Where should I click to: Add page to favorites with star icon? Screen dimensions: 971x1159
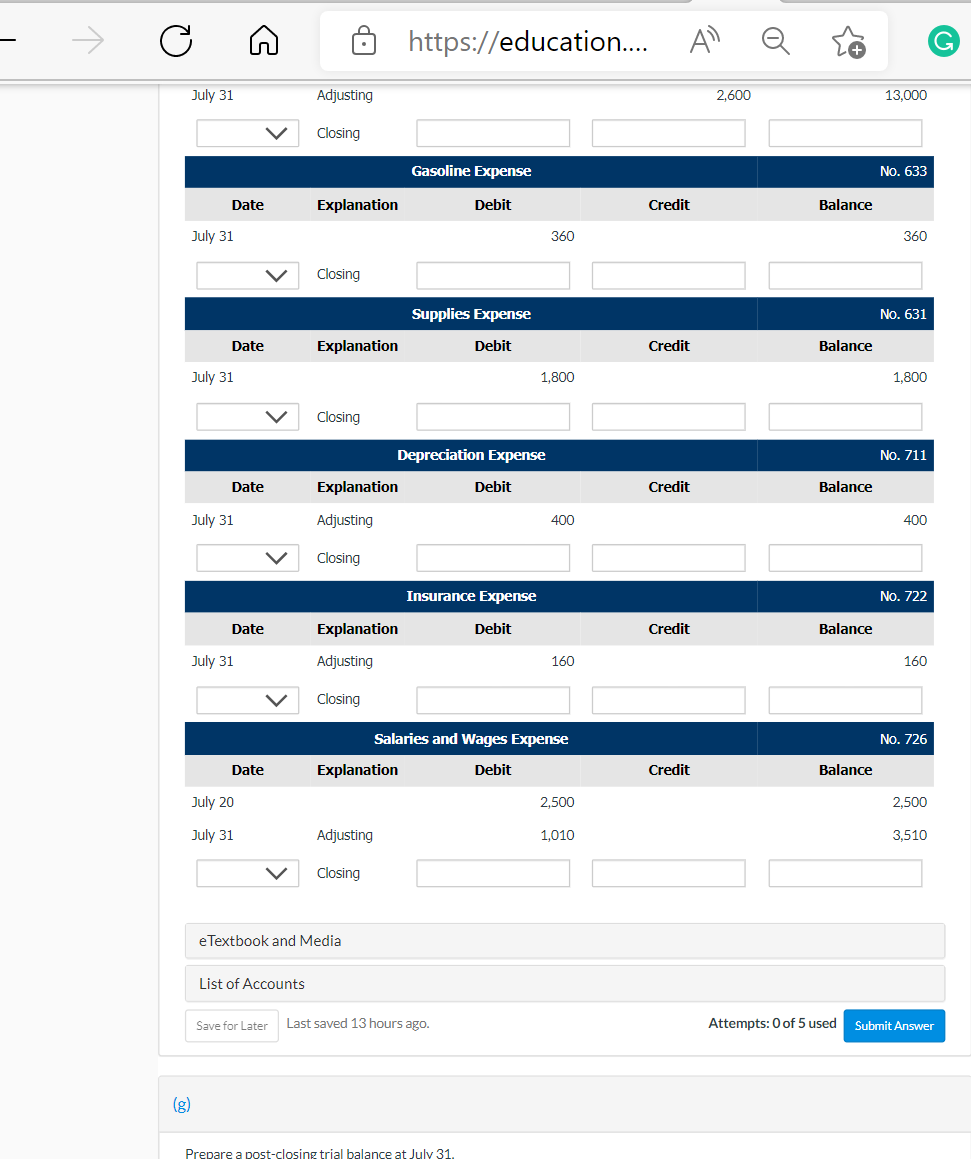pyautogui.click(x=849, y=41)
